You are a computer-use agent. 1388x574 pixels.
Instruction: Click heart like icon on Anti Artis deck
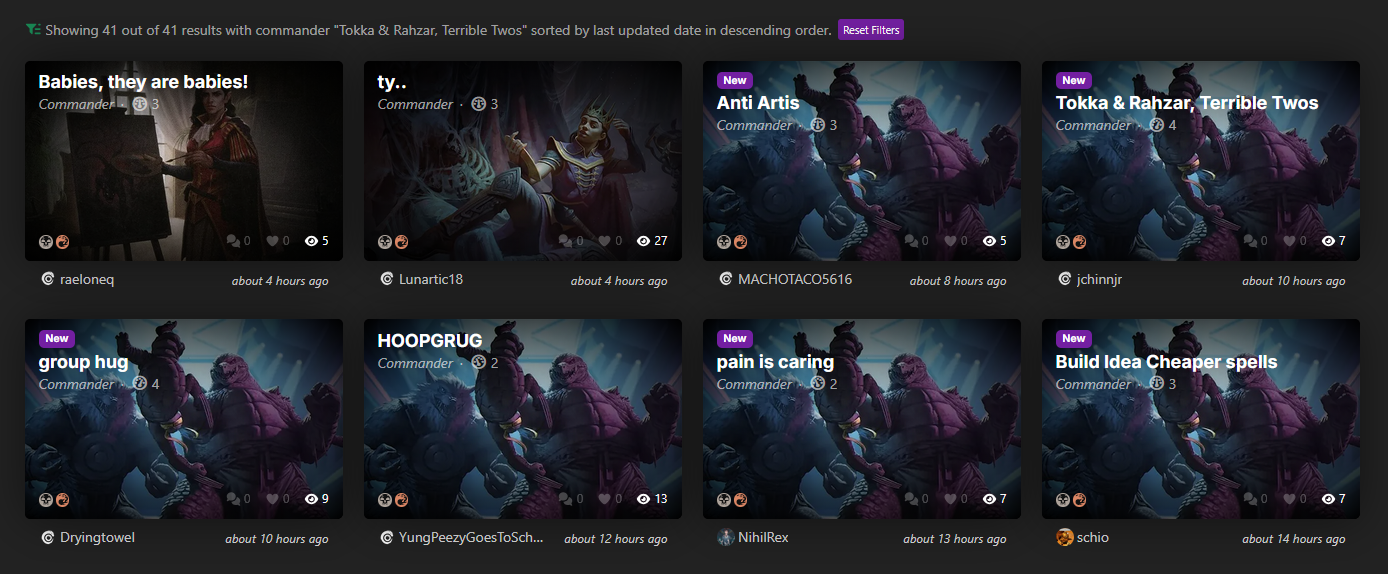click(950, 241)
